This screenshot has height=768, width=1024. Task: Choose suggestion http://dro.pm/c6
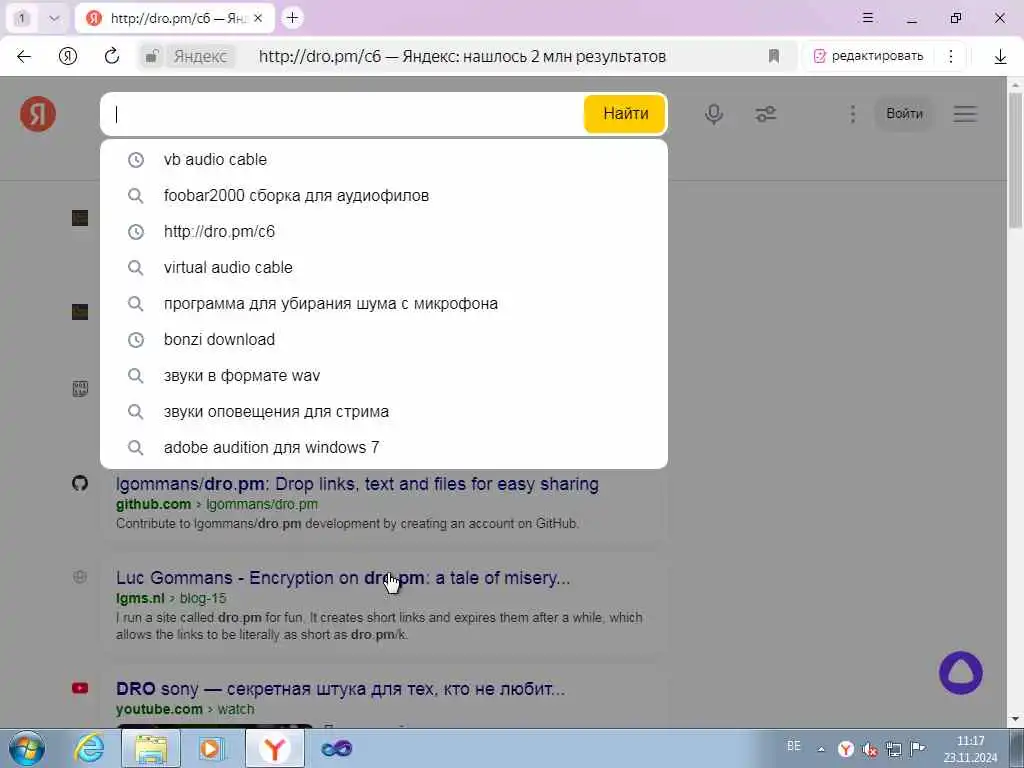[384, 231]
